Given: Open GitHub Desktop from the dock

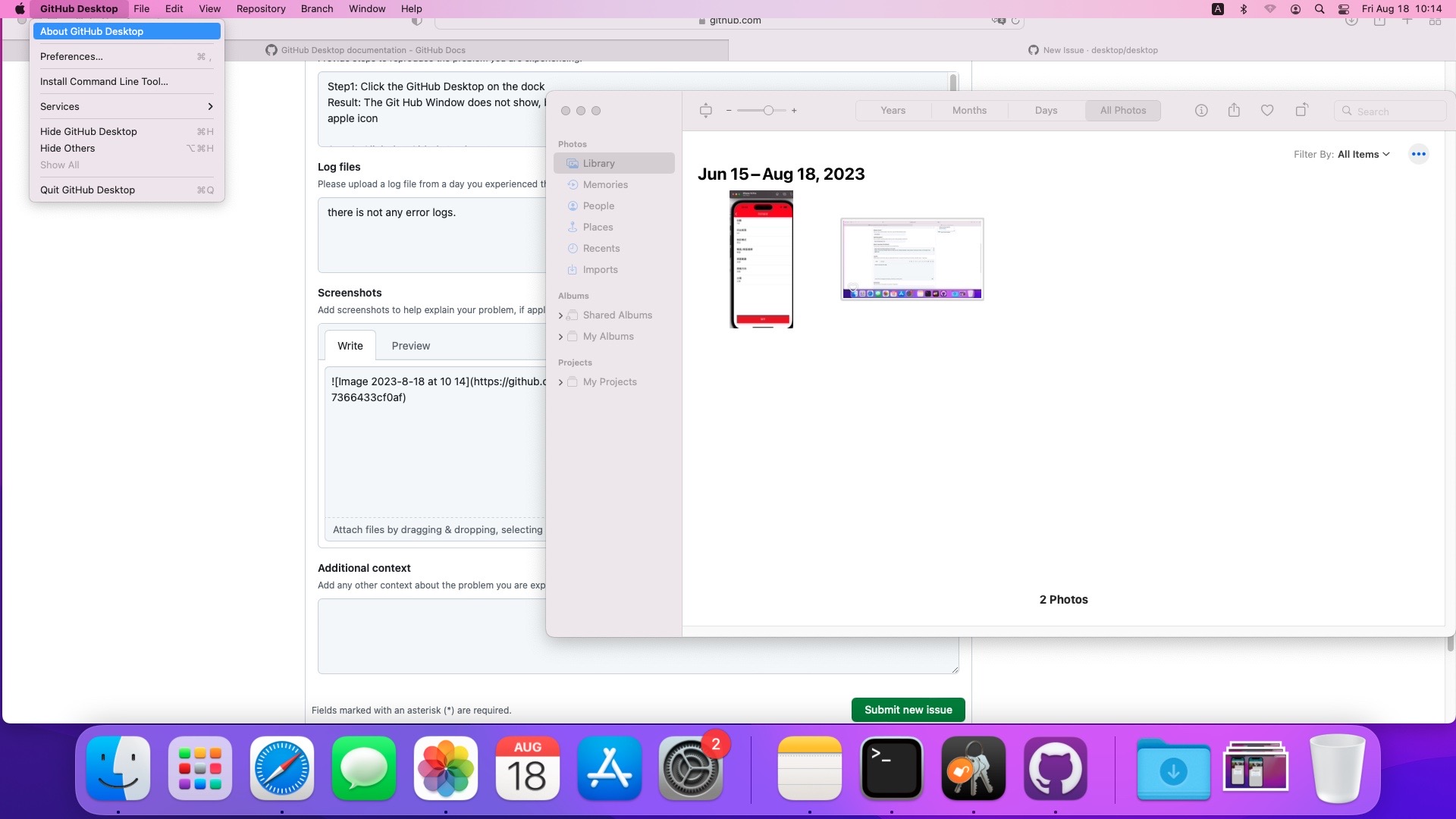Looking at the screenshot, I should pos(1055,769).
